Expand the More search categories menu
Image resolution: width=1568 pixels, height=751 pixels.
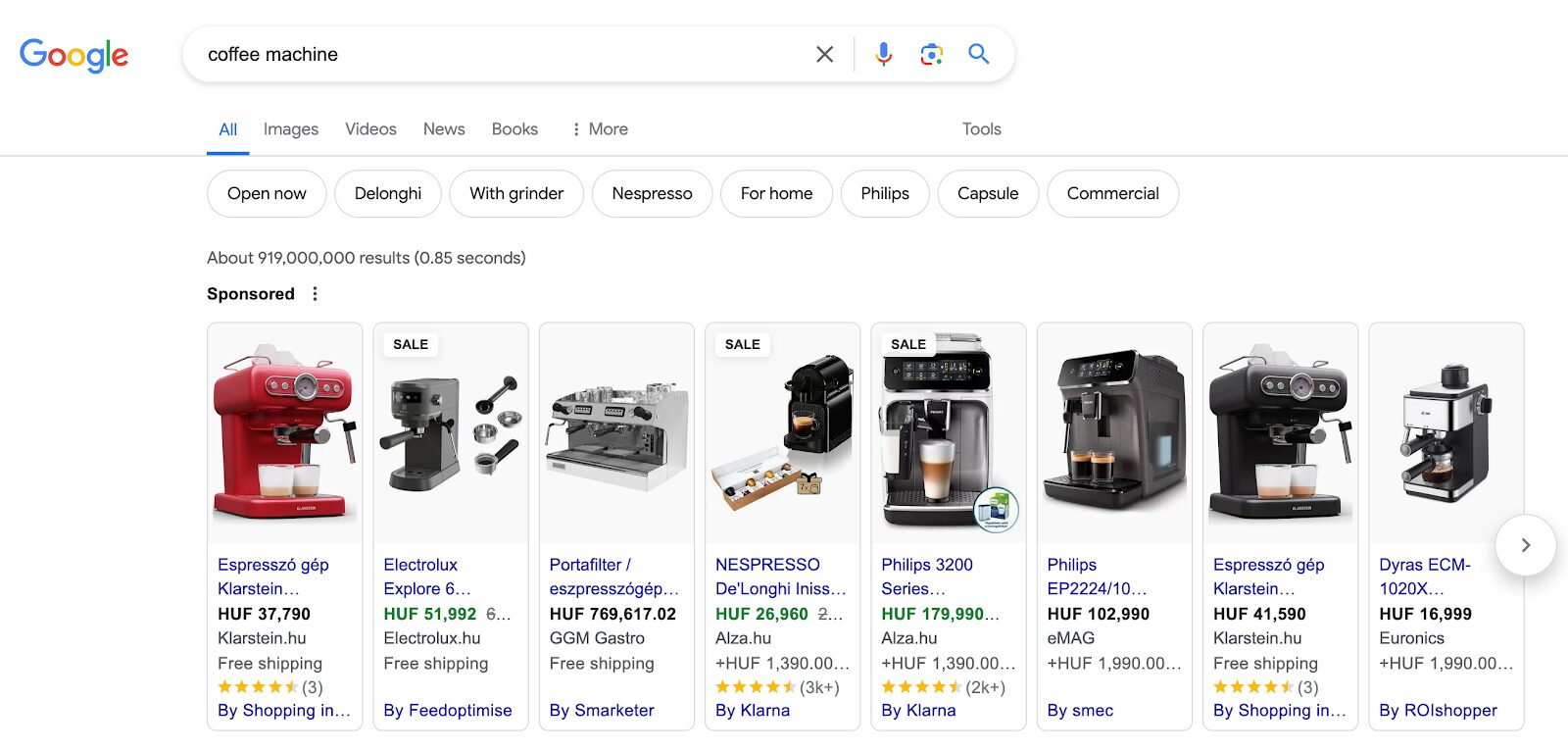click(x=599, y=129)
